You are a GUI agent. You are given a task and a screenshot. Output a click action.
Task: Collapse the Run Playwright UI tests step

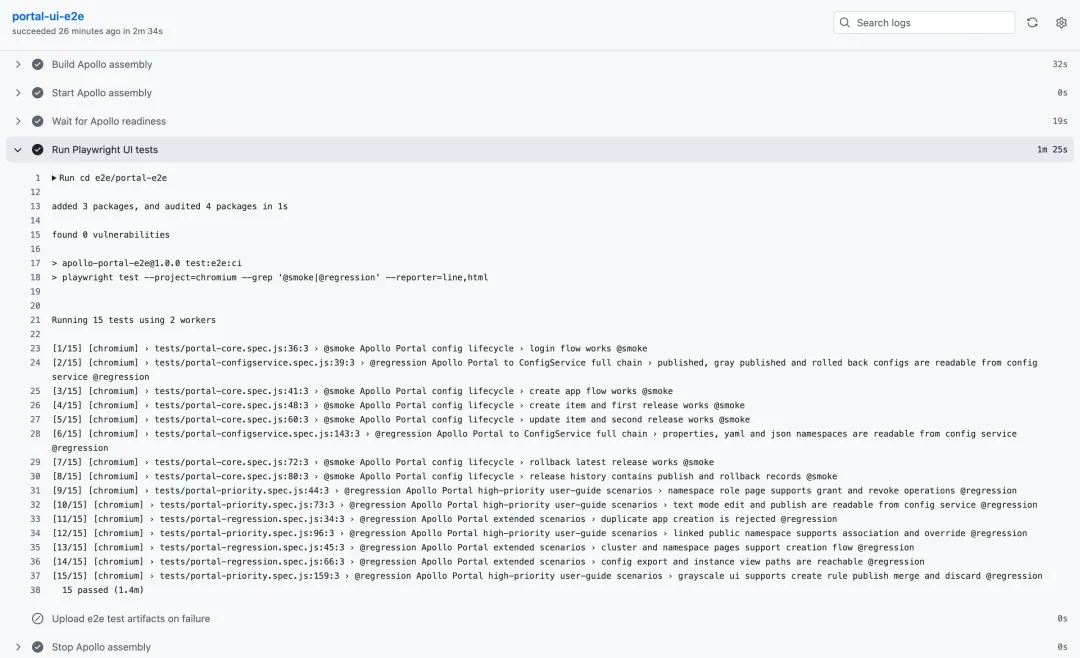coord(18,150)
